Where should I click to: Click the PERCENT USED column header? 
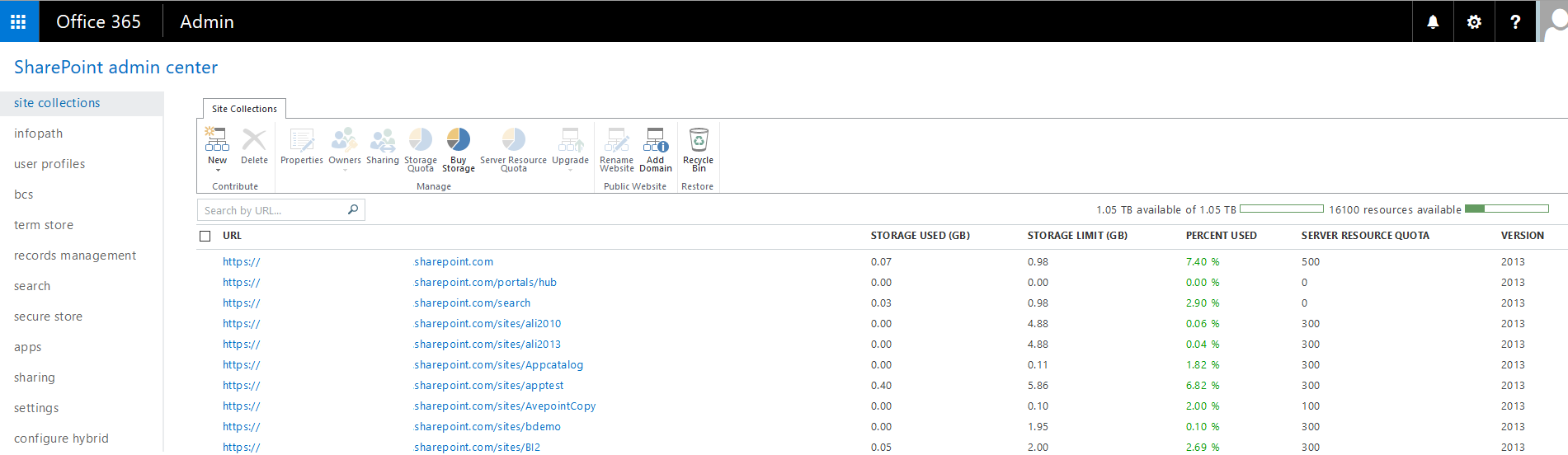pos(1221,236)
